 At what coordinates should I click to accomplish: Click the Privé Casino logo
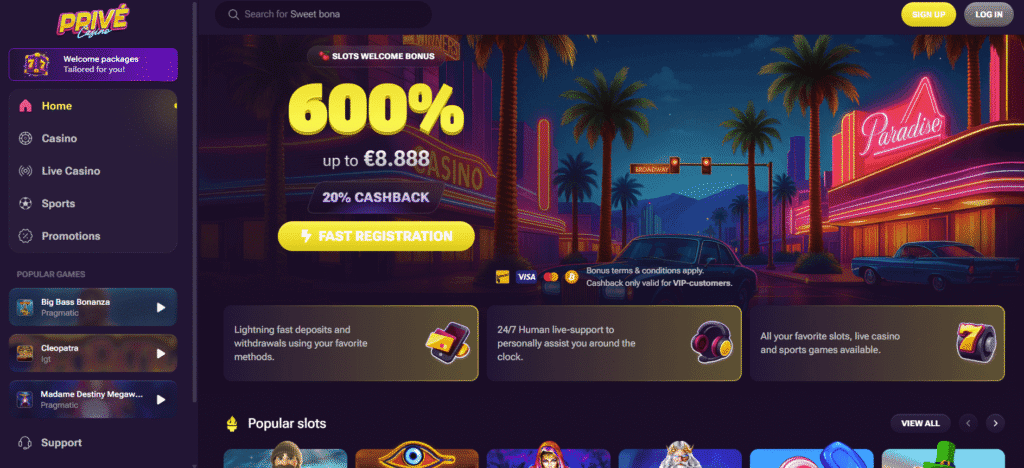93,21
